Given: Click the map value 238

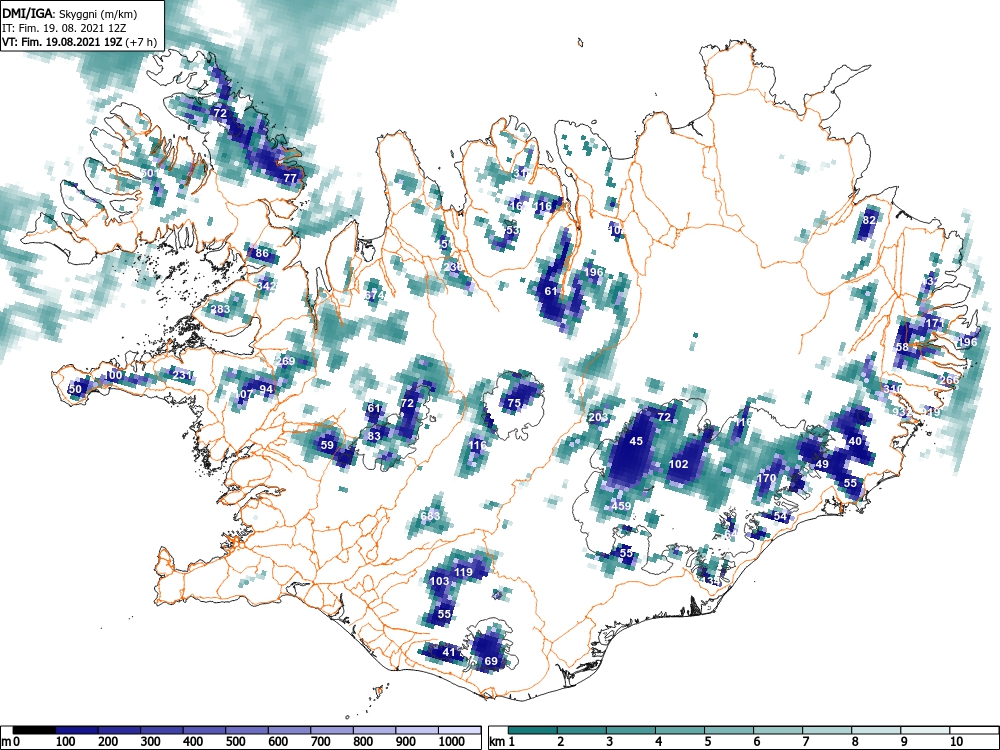Looking at the screenshot, I should pos(453,267).
